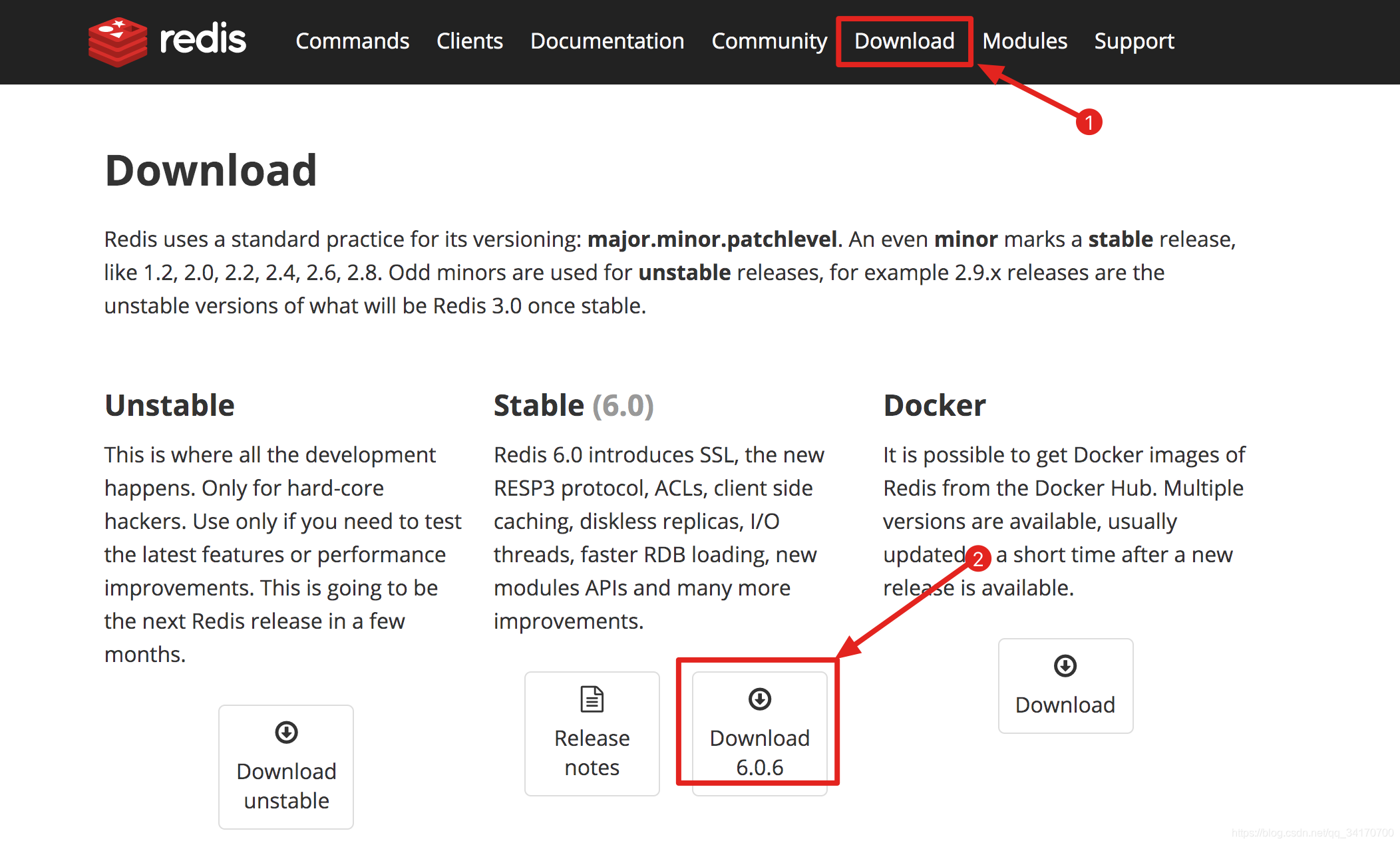Click the 'Docker' section heading
The height and width of the screenshot is (845, 1400).
(934, 405)
